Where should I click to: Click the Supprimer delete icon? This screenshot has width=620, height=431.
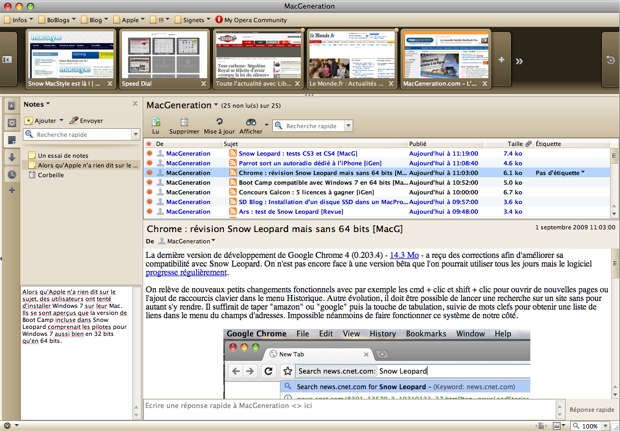point(184,122)
